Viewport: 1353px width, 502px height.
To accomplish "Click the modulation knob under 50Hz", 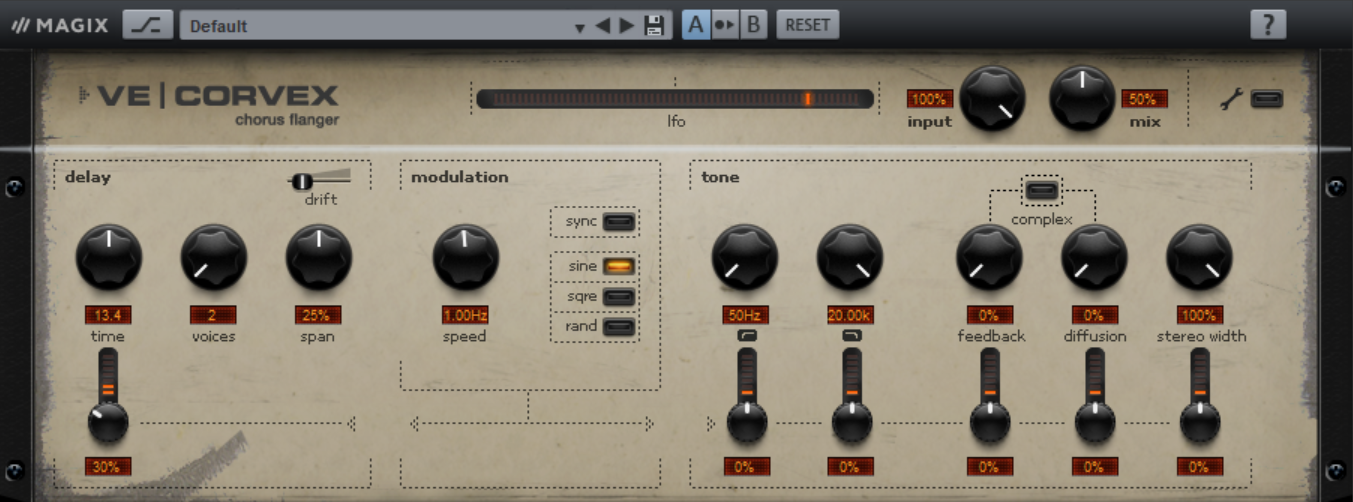I will (x=747, y=423).
